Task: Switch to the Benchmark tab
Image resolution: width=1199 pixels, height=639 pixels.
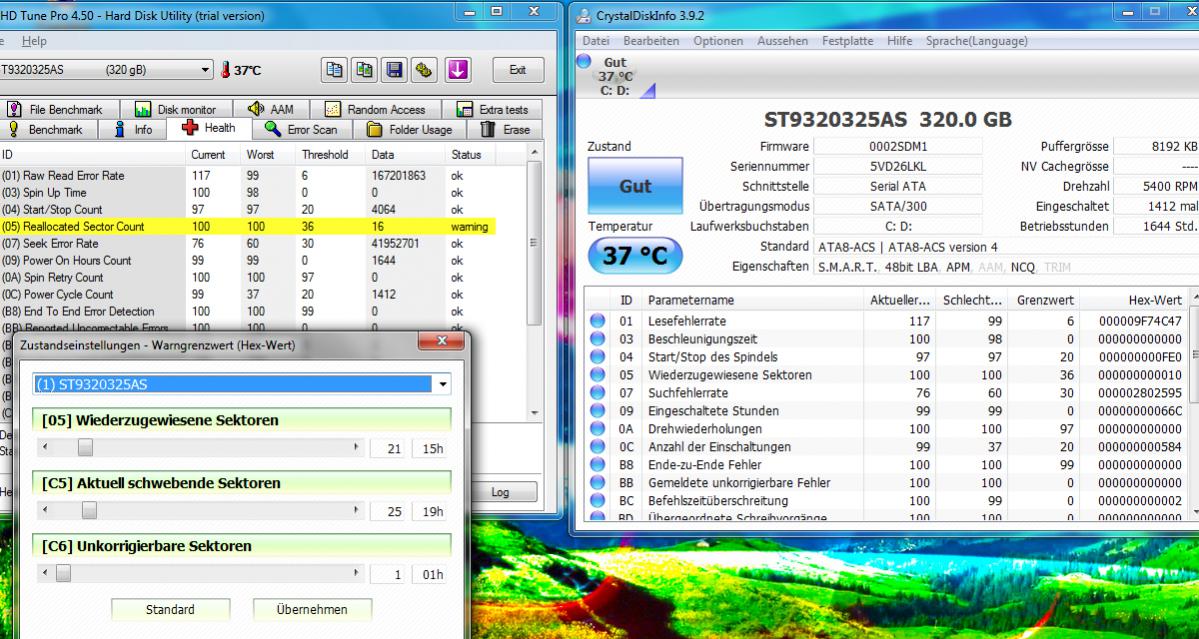Action: coord(49,129)
